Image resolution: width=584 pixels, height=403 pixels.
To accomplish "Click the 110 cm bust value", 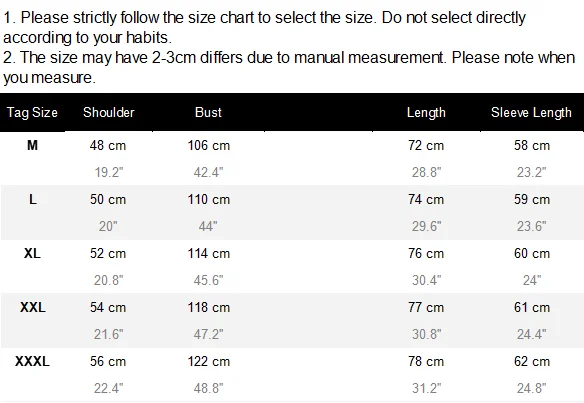I will (209, 199).
